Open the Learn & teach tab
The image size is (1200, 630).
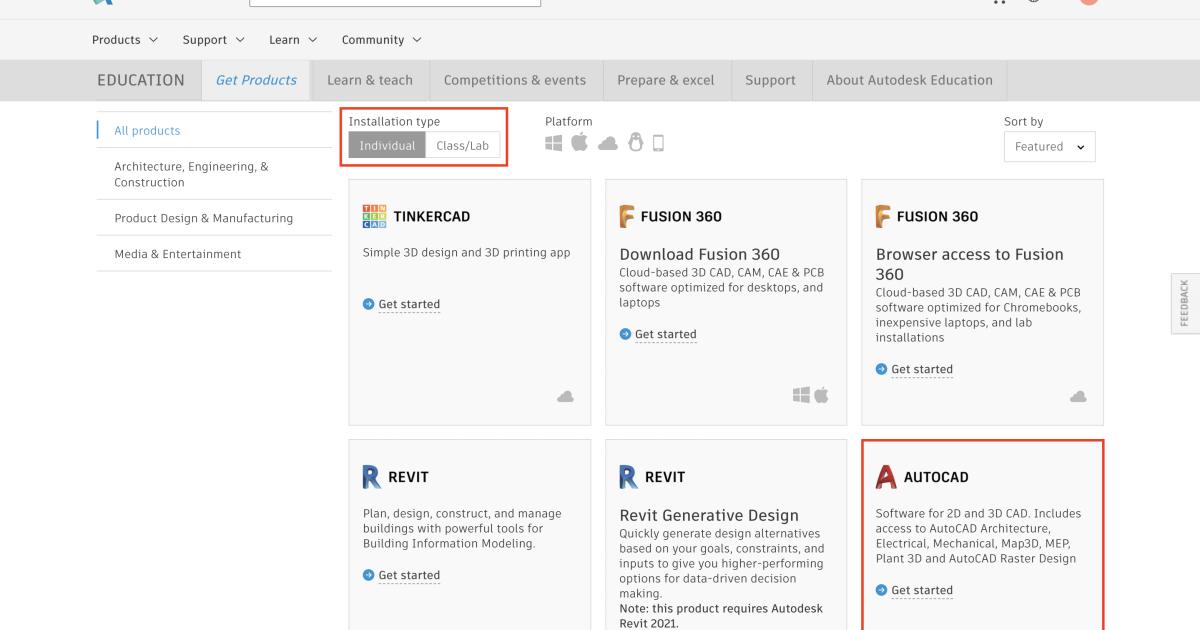370,80
